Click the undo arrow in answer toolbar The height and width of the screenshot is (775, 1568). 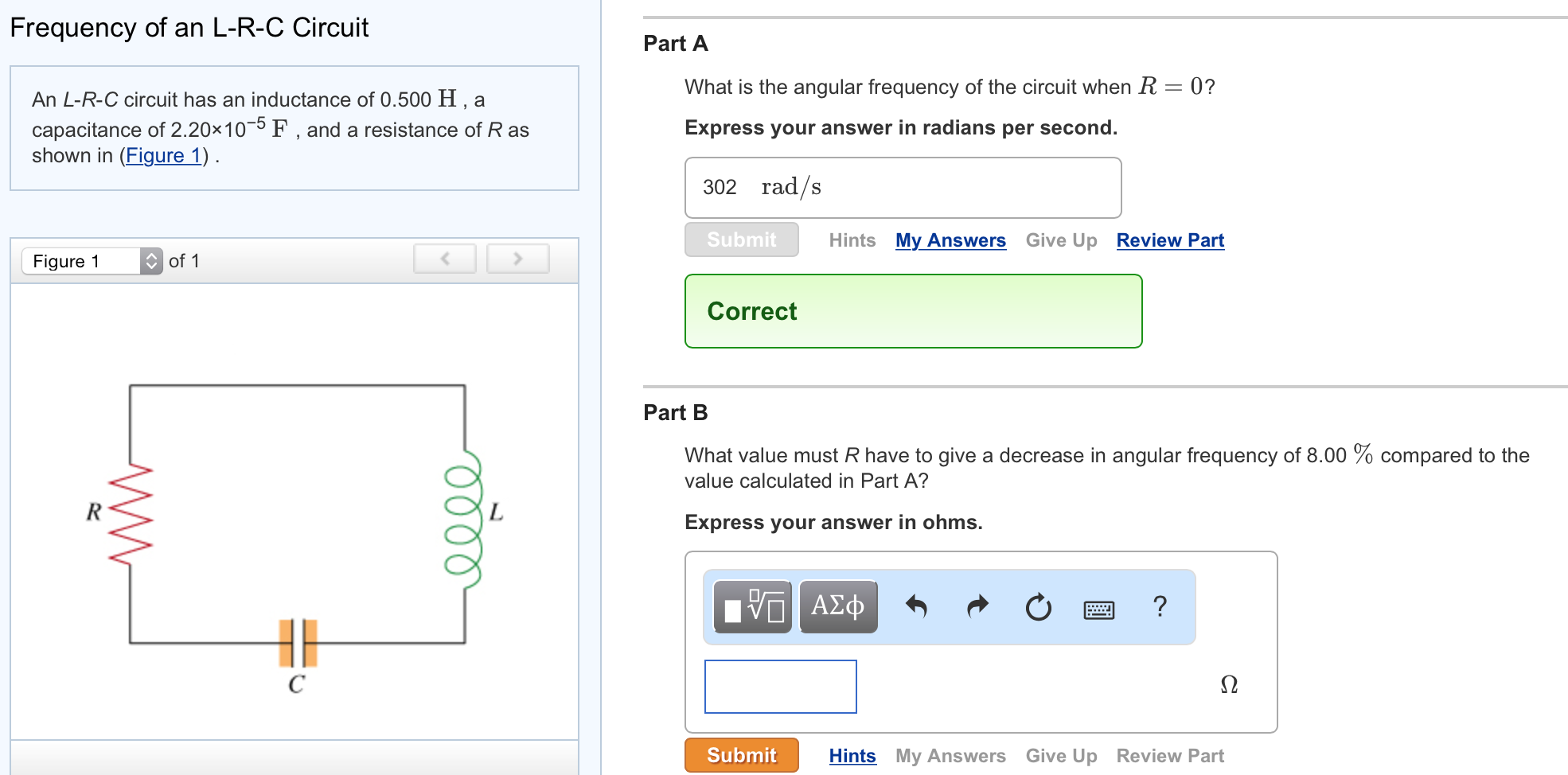(x=916, y=607)
